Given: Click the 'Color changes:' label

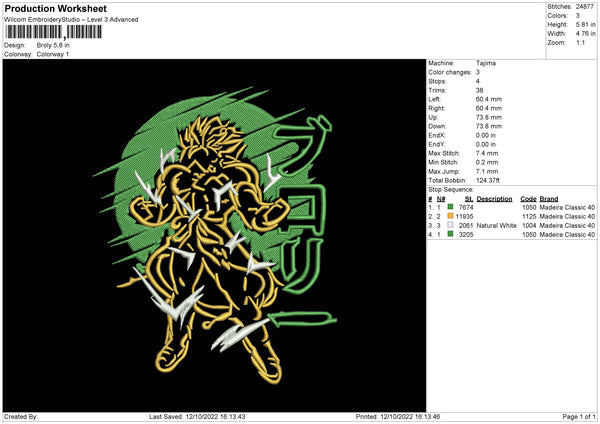Looking at the screenshot, I should click(450, 72).
